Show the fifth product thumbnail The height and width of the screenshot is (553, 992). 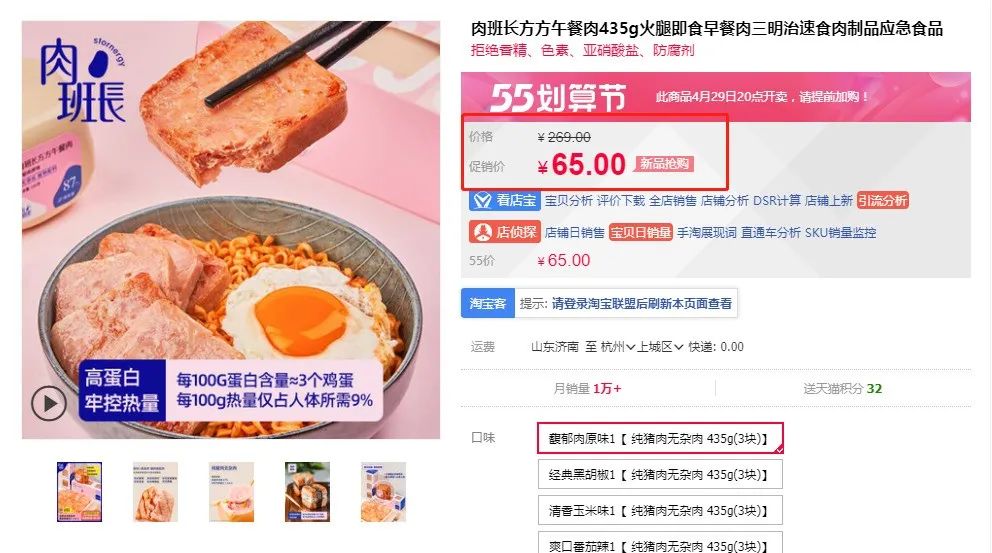coord(383,492)
